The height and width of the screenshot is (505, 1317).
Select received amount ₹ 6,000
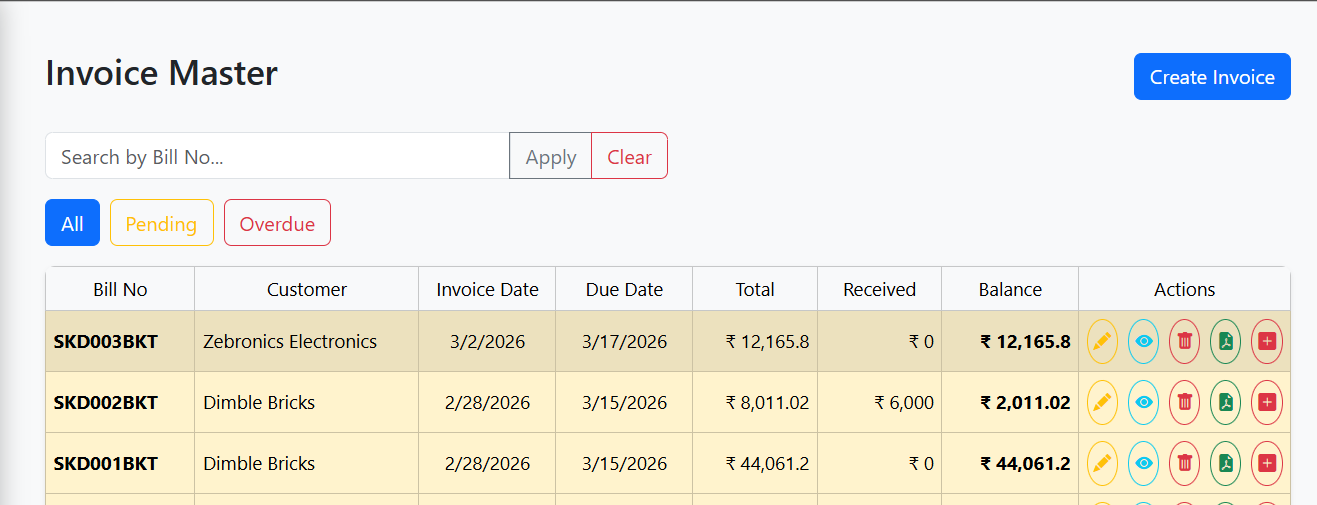(880, 402)
